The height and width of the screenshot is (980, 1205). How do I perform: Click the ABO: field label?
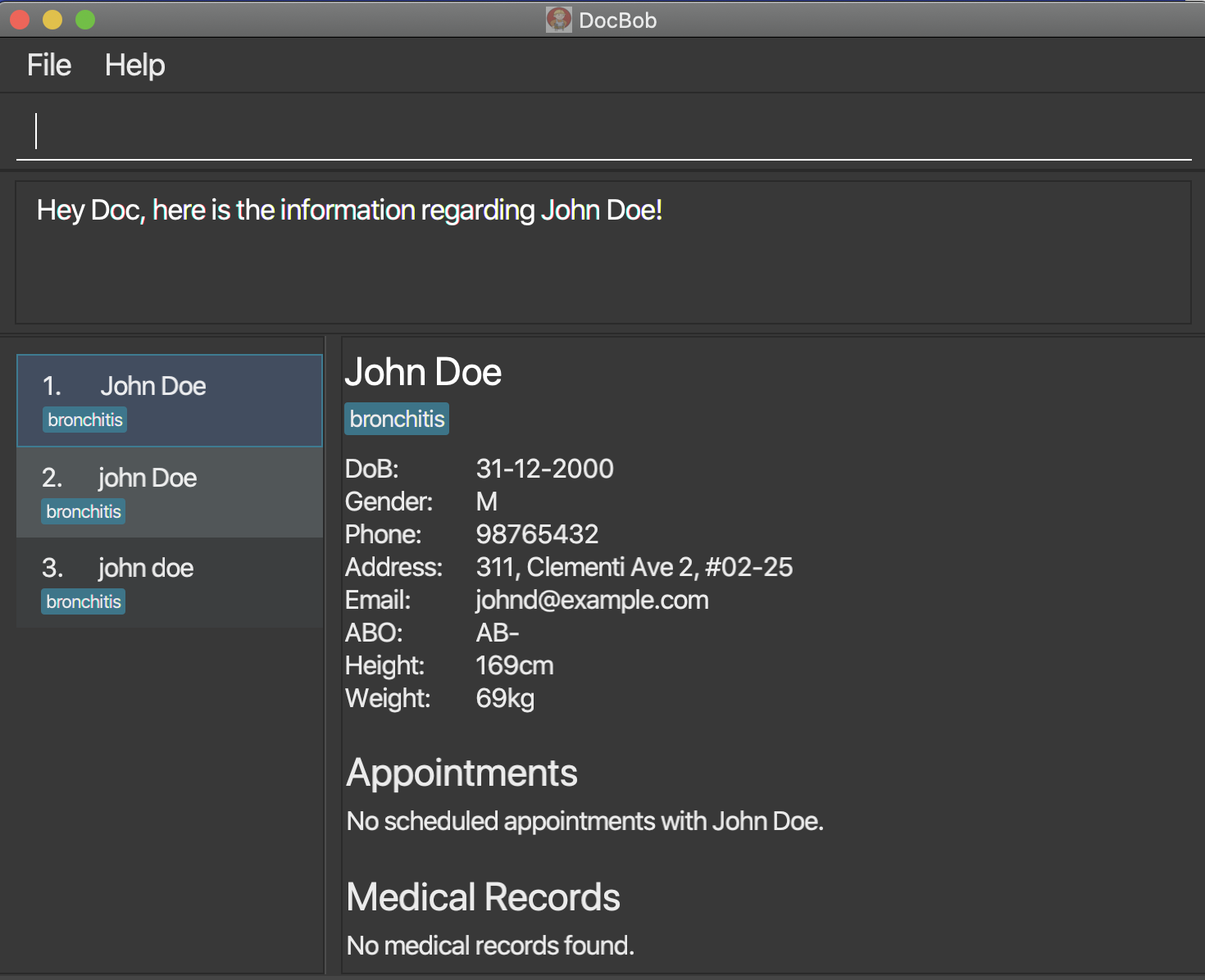coord(375,633)
